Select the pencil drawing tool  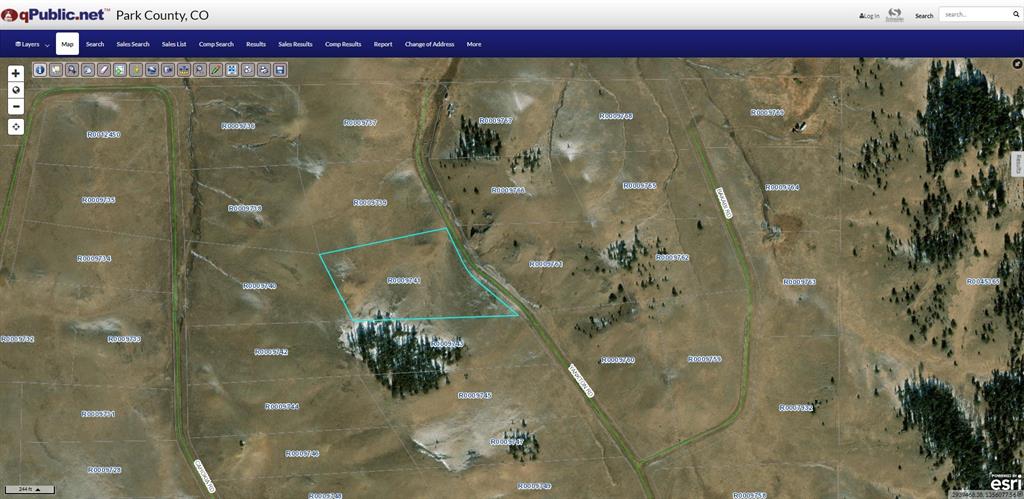click(216, 70)
